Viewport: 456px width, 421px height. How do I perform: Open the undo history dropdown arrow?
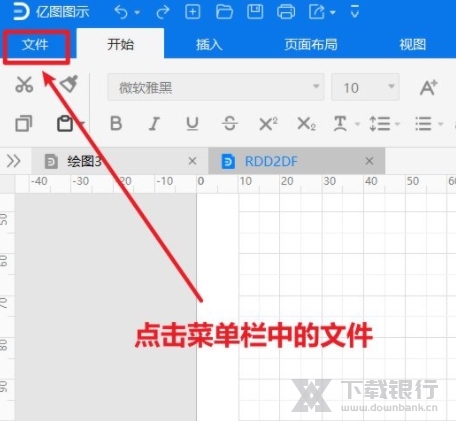pos(137,13)
